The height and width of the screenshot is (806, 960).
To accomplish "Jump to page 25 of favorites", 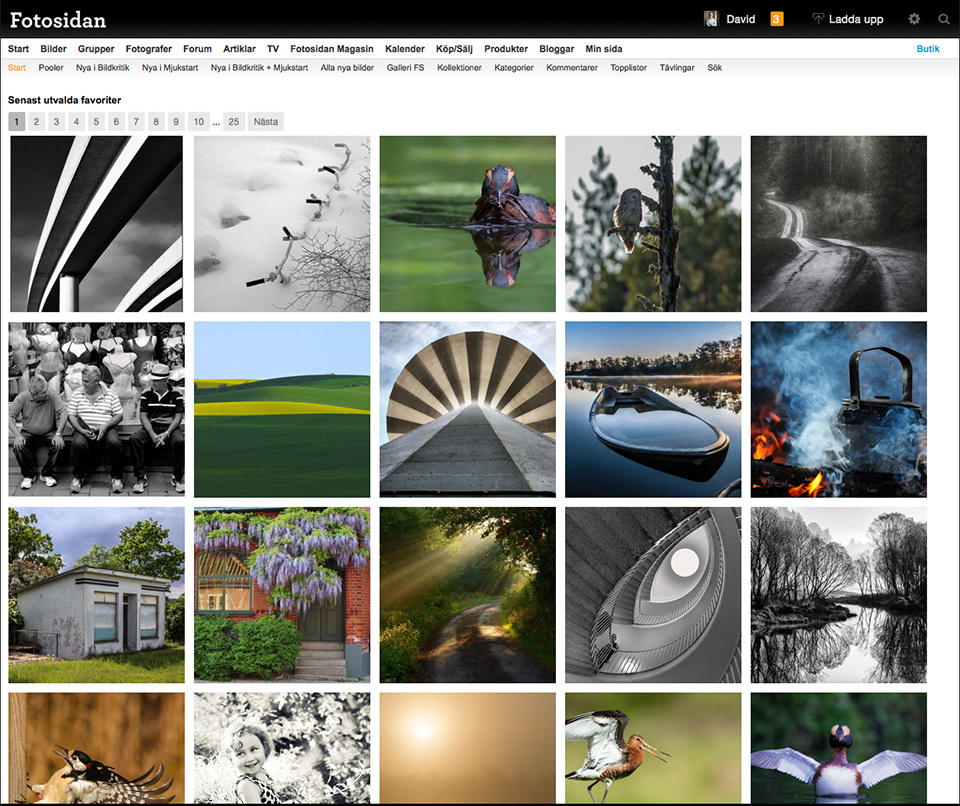I will pyautogui.click(x=234, y=122).
